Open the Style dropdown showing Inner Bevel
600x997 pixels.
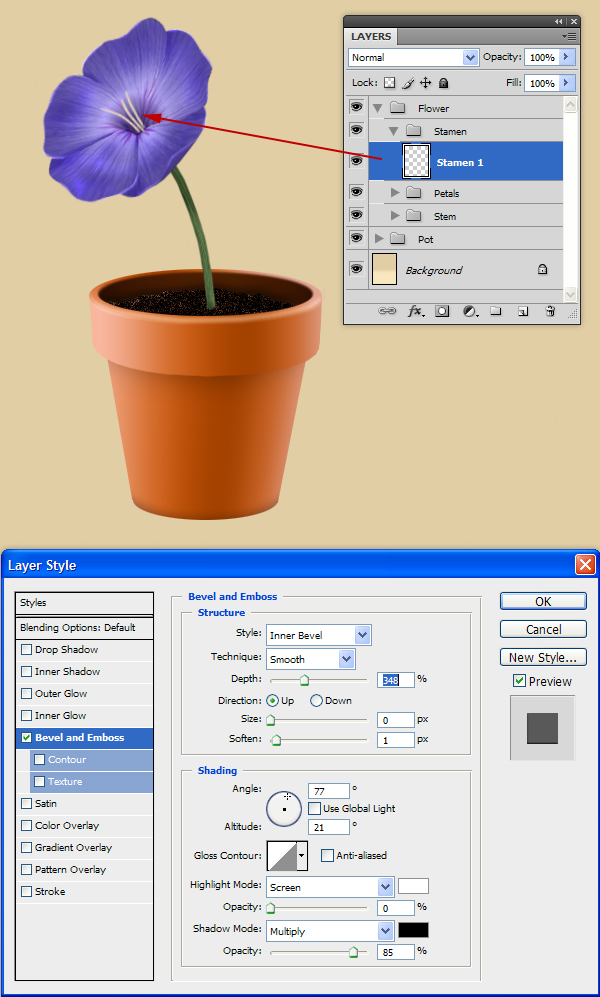click(318, 635)
